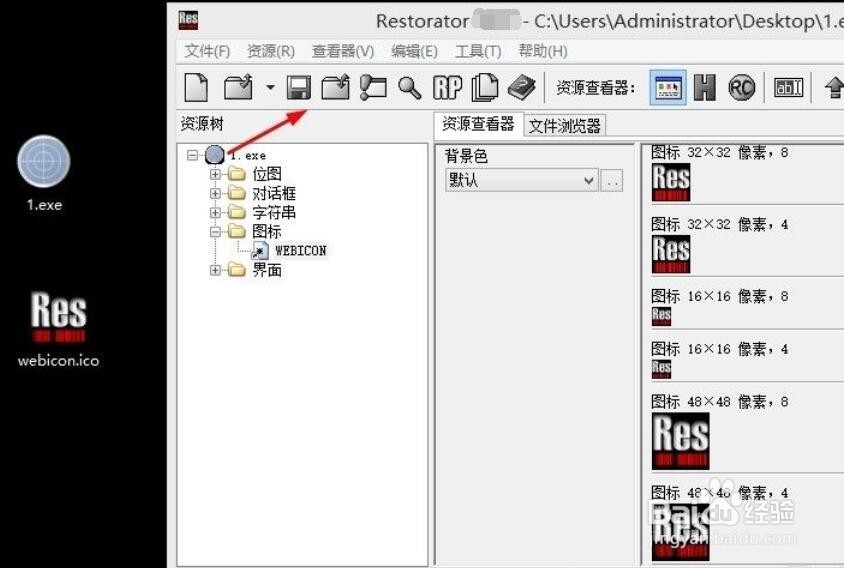Expand the 位图 folder node

[215, 174]
